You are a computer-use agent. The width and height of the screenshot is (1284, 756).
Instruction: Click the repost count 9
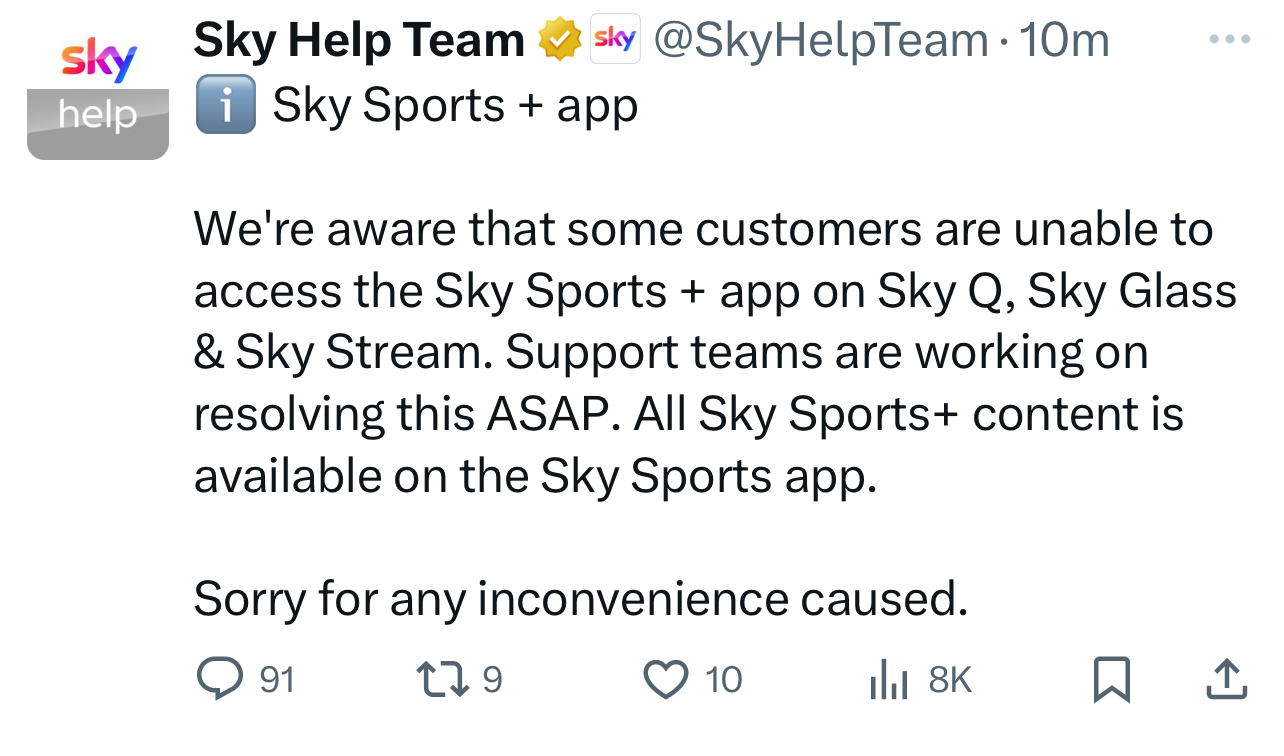(492, 681)
